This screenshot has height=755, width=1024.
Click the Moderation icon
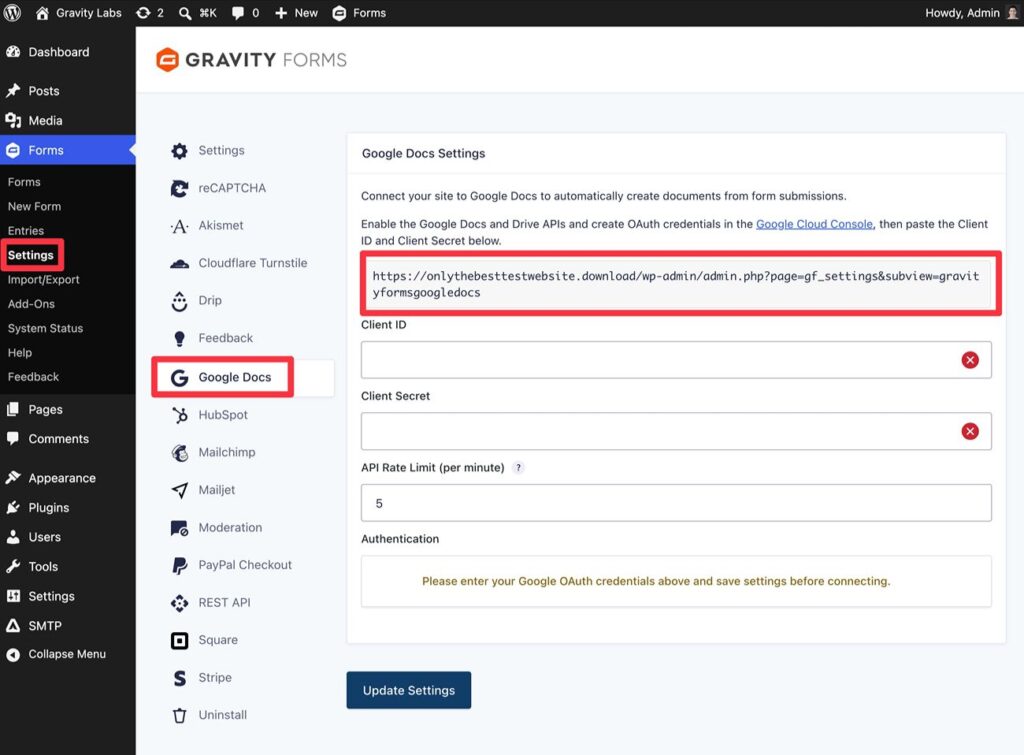click(179, 528)
